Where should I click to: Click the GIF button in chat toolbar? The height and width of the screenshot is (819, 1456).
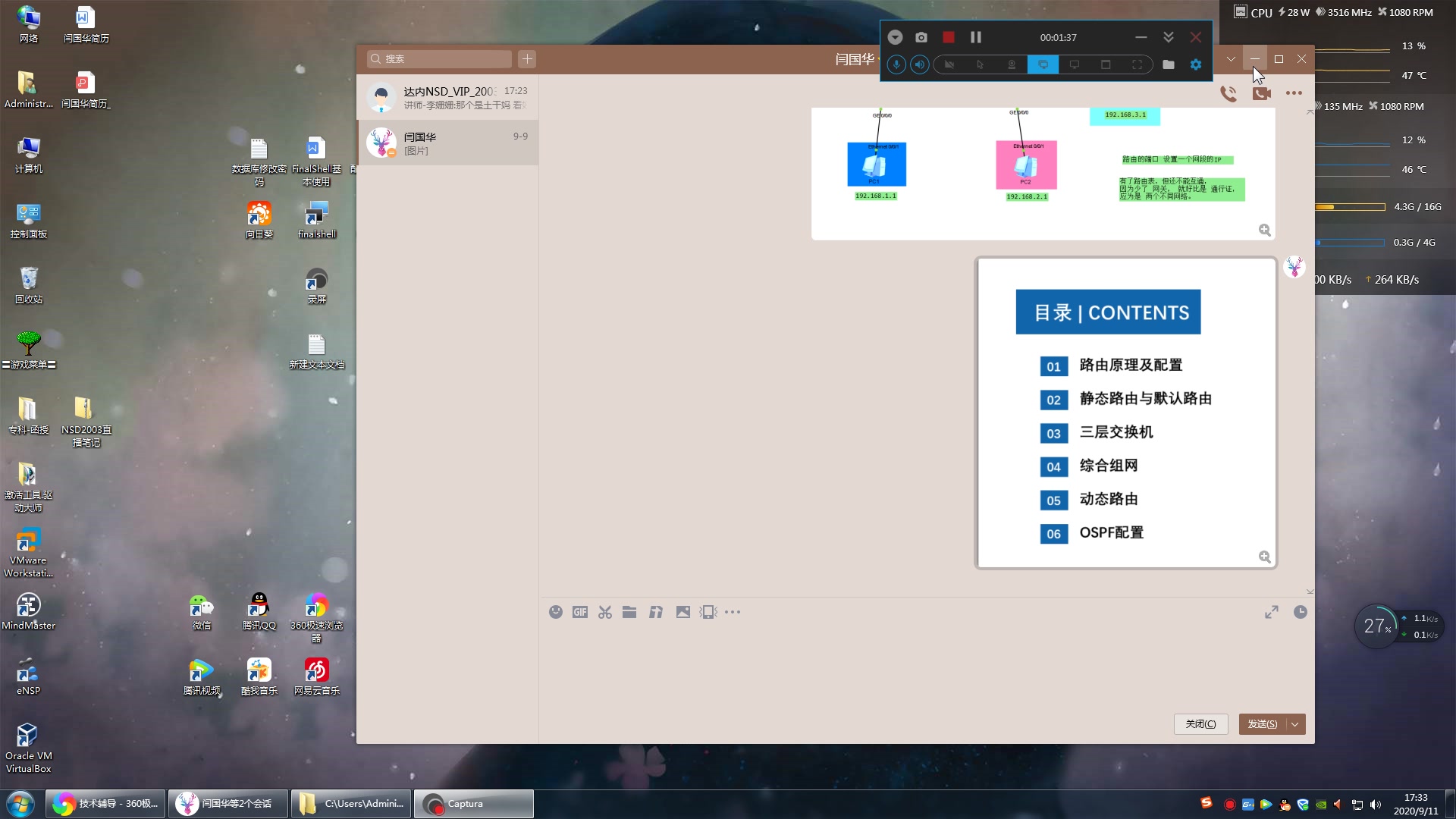click(580, 612)
